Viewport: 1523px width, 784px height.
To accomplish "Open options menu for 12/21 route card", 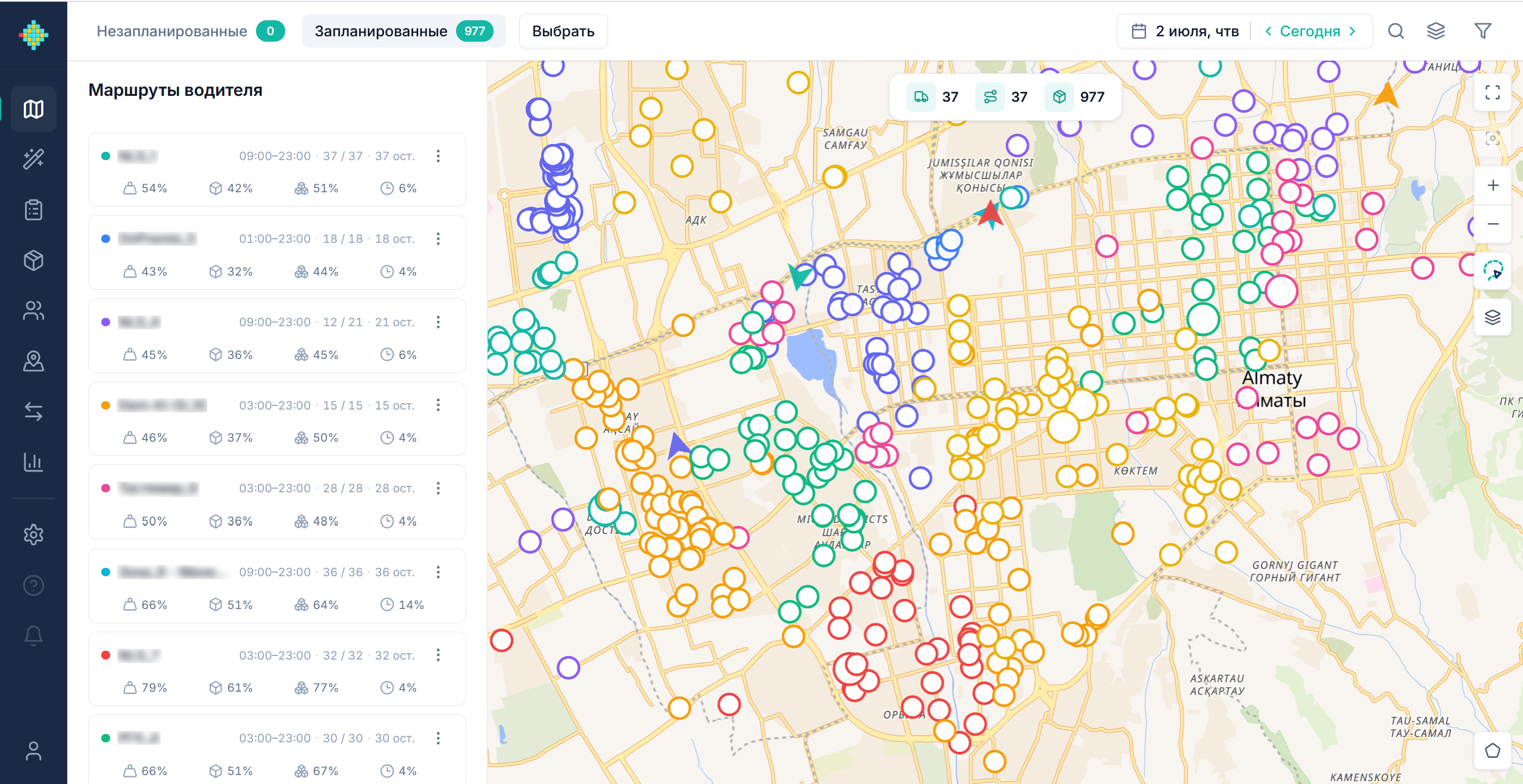I will point(438,322).
